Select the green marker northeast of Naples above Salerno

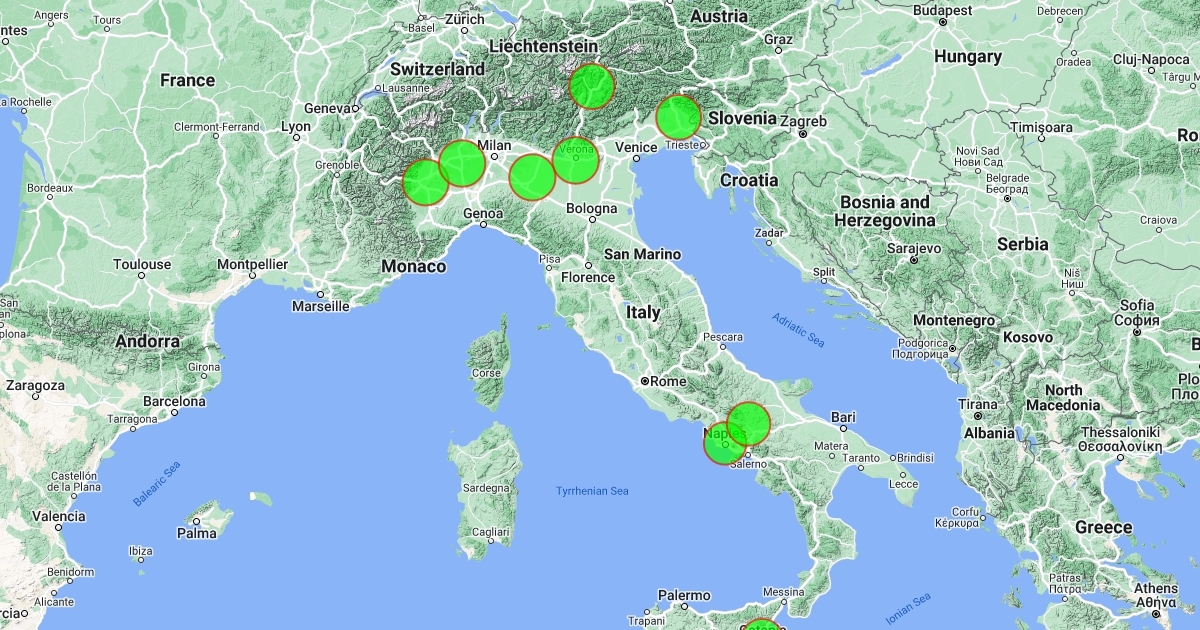pyautogui.click(x=748, y=424)
